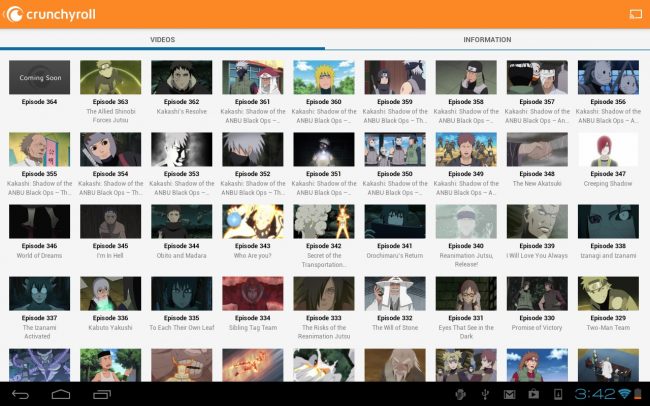The width and height of the screenshot is (650, 406).
Task: Click 'Who Are you?' episode title
Action: [252, 255]
